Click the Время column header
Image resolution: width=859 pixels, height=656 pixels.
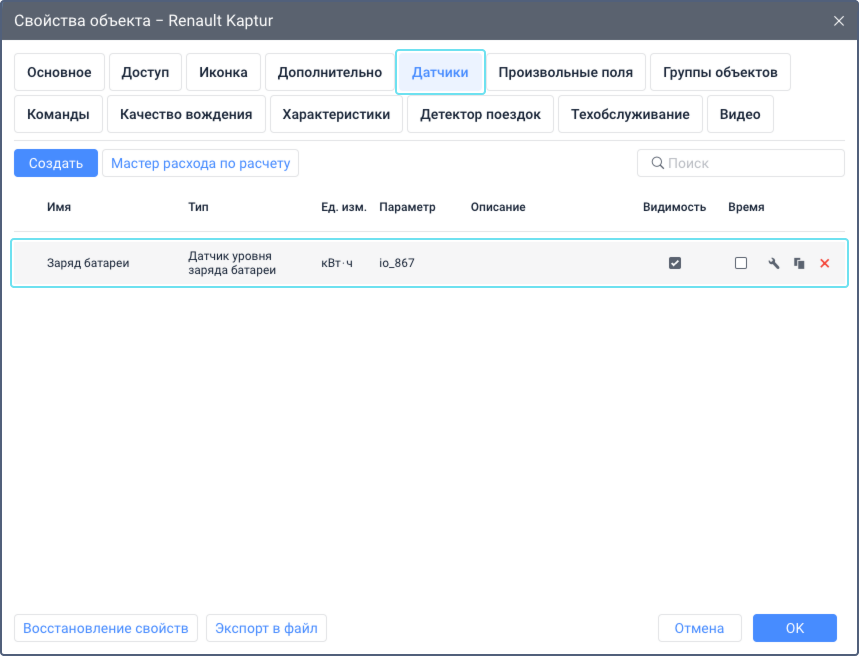click(x=746, y=207)
